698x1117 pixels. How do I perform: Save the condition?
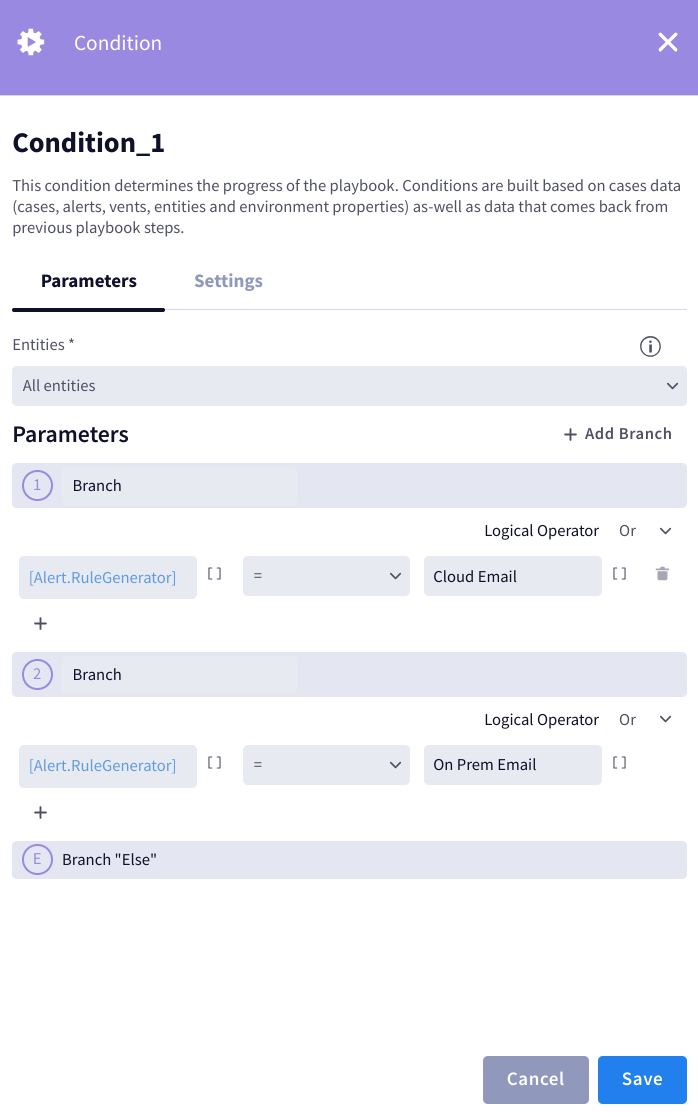(x=642, y=1079)
